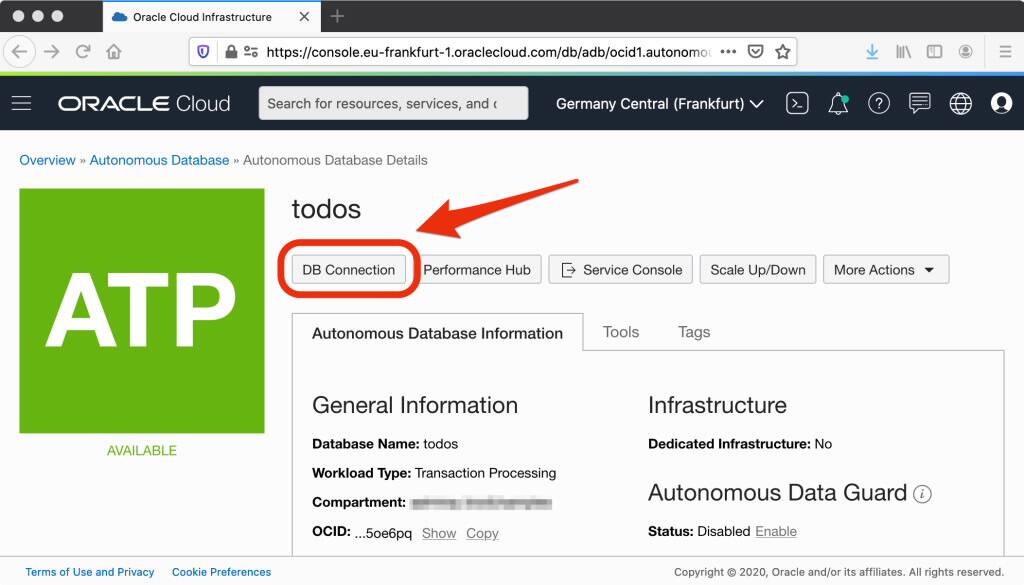Click the resources search field

tap(393, 103)
